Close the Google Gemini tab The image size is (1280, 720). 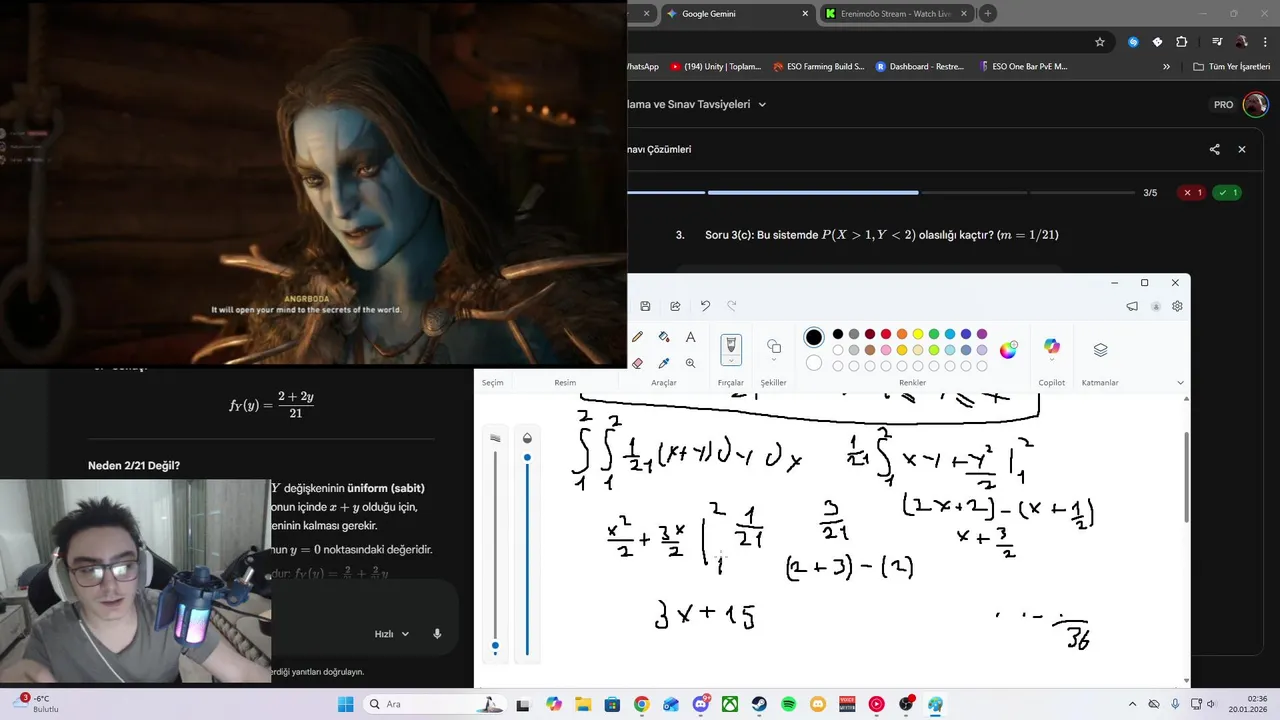pyautogui.click(x=805, y=14)
